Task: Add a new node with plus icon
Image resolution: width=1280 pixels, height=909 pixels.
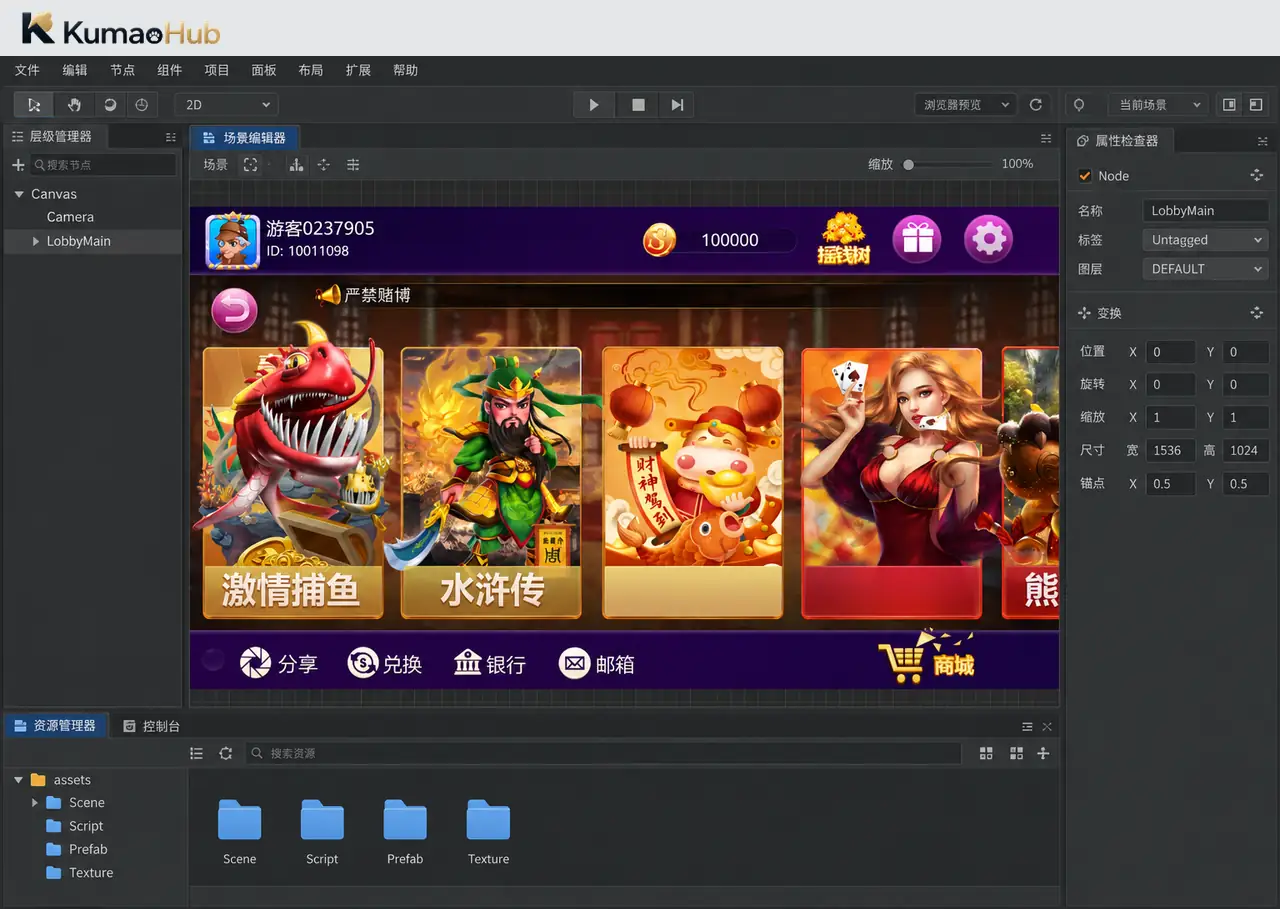Action: (x=18, y=165)
